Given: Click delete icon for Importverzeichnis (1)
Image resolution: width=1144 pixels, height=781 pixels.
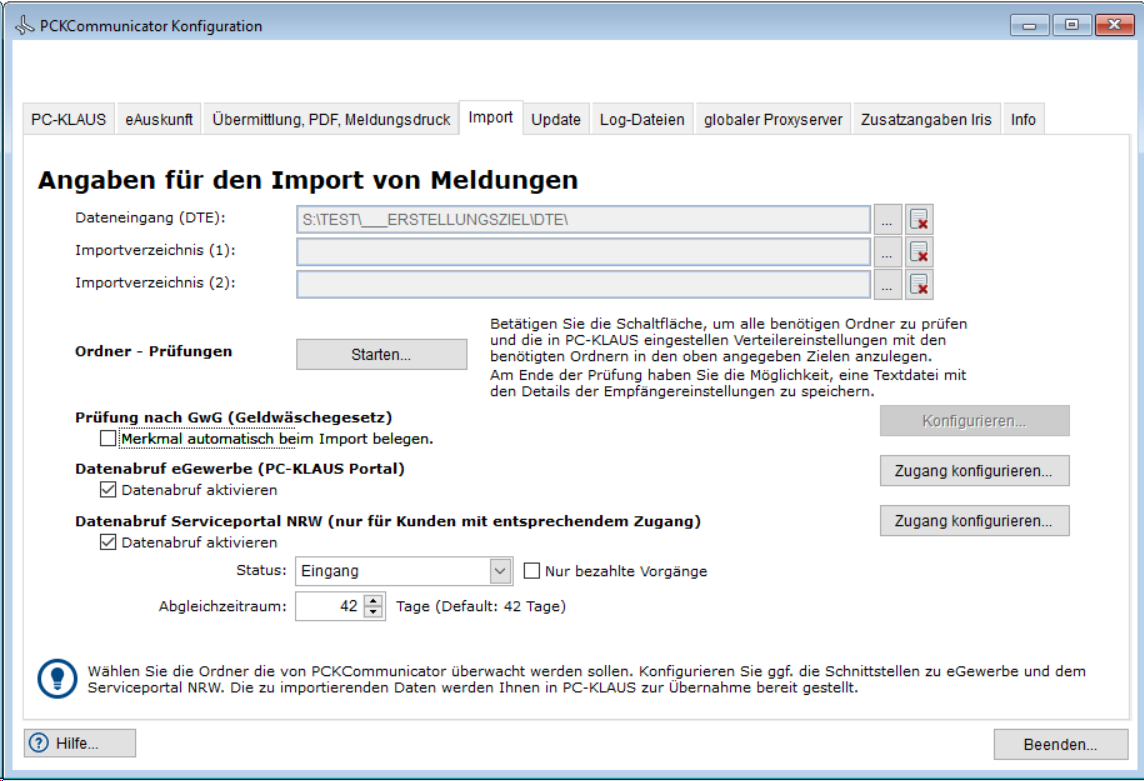Looking at the screenshot, I should [919, 252].
